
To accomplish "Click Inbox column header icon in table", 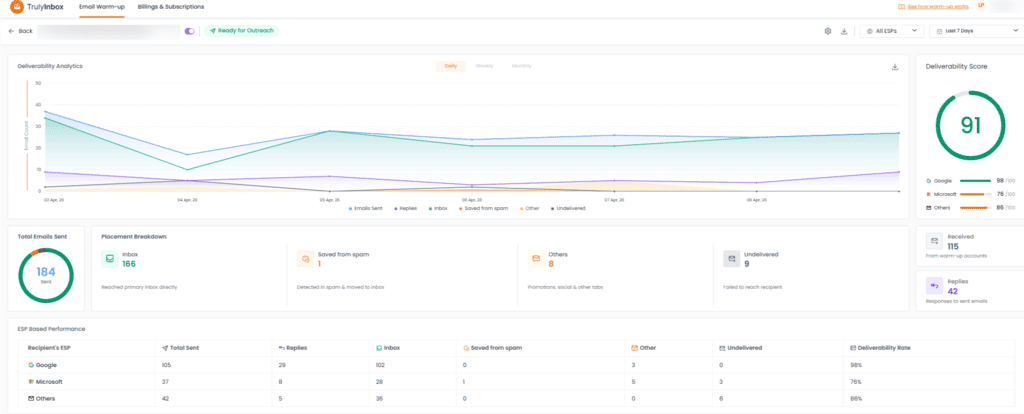I will [x=378, y=348].
